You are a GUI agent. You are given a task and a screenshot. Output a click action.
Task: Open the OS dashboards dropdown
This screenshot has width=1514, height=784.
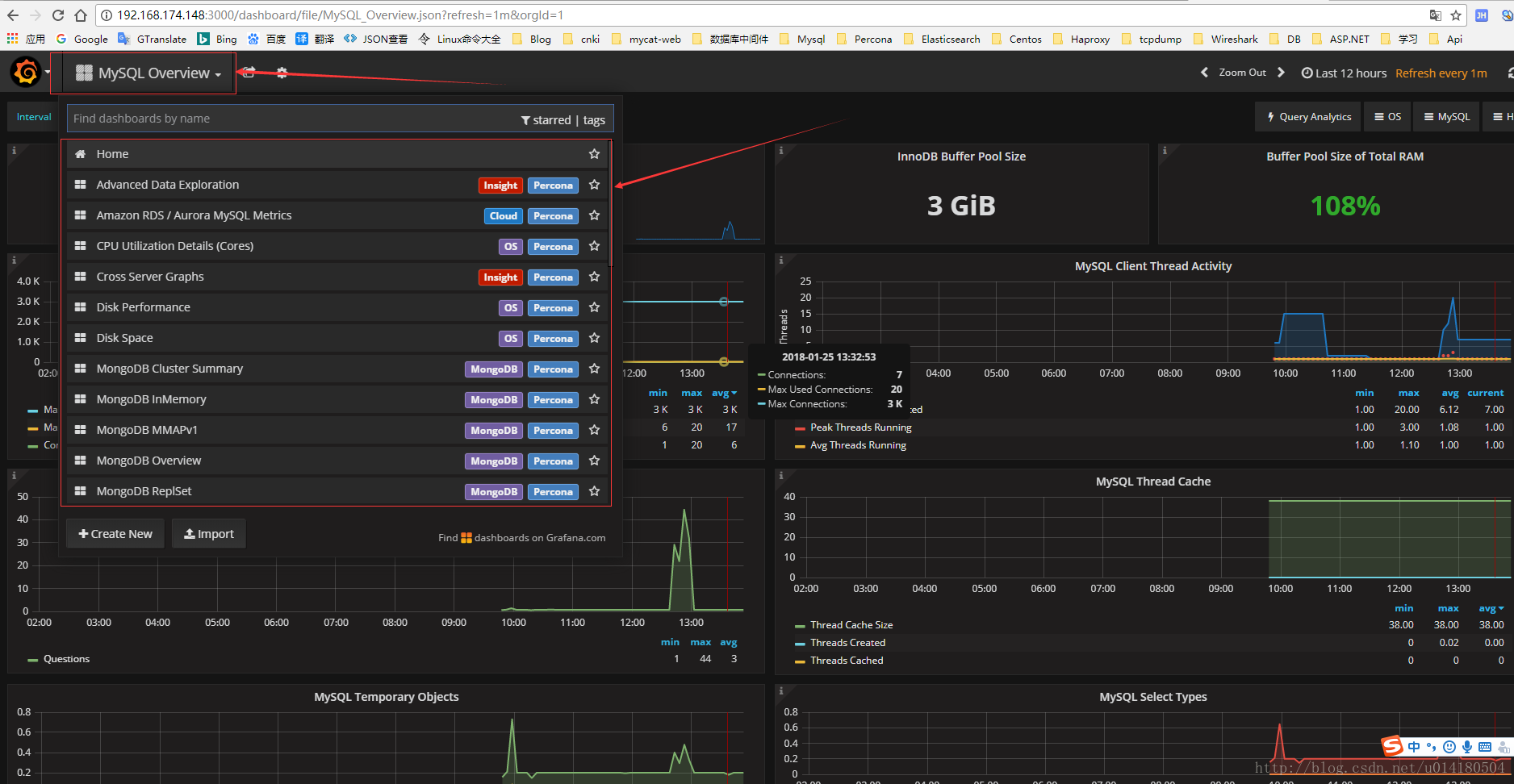point(1388,117)
